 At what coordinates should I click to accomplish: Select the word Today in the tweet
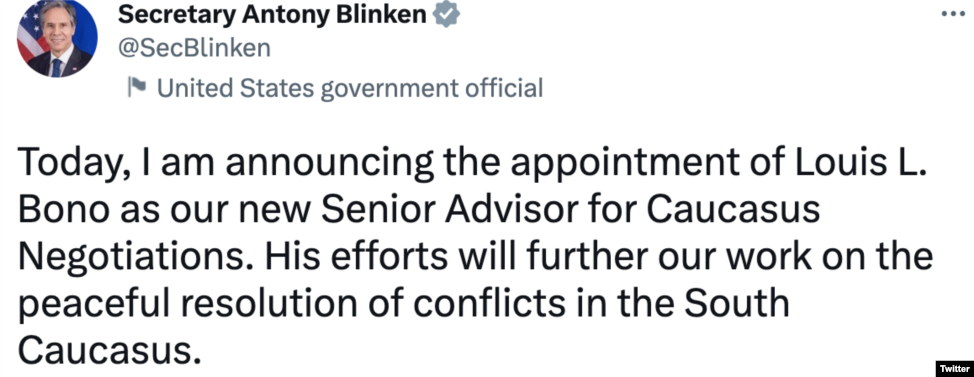coord(68,165)
